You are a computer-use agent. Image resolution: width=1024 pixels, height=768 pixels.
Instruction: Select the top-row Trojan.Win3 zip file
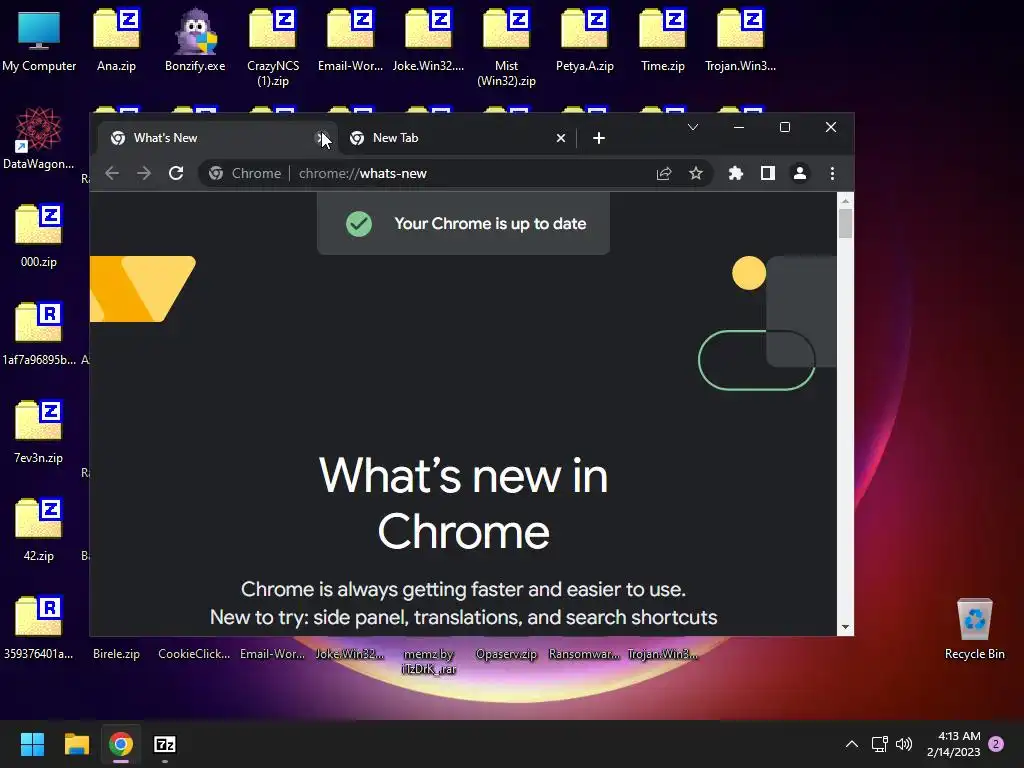[x=740, y=39]
